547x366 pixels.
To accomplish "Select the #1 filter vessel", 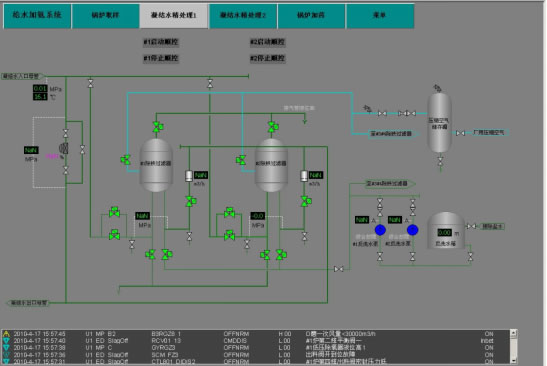I will [x=156, y=165].
